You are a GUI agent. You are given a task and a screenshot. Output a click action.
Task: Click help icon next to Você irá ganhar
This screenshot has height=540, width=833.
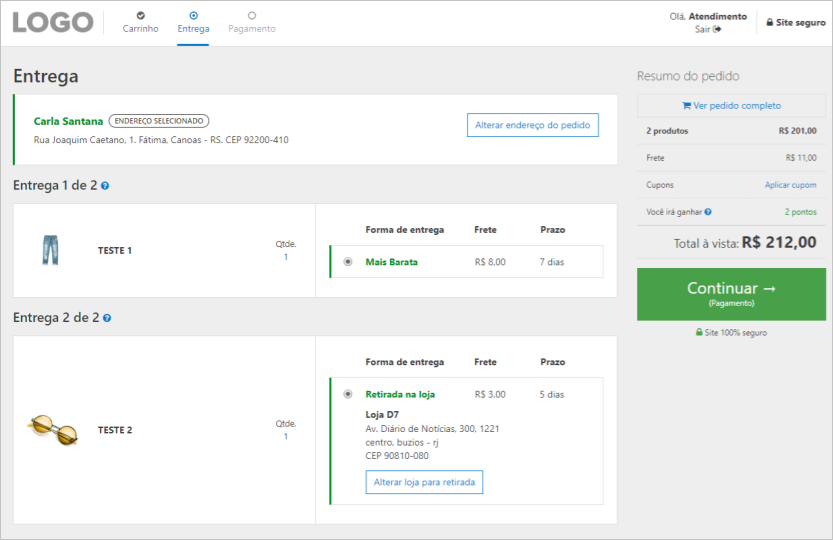click(708, 212)
